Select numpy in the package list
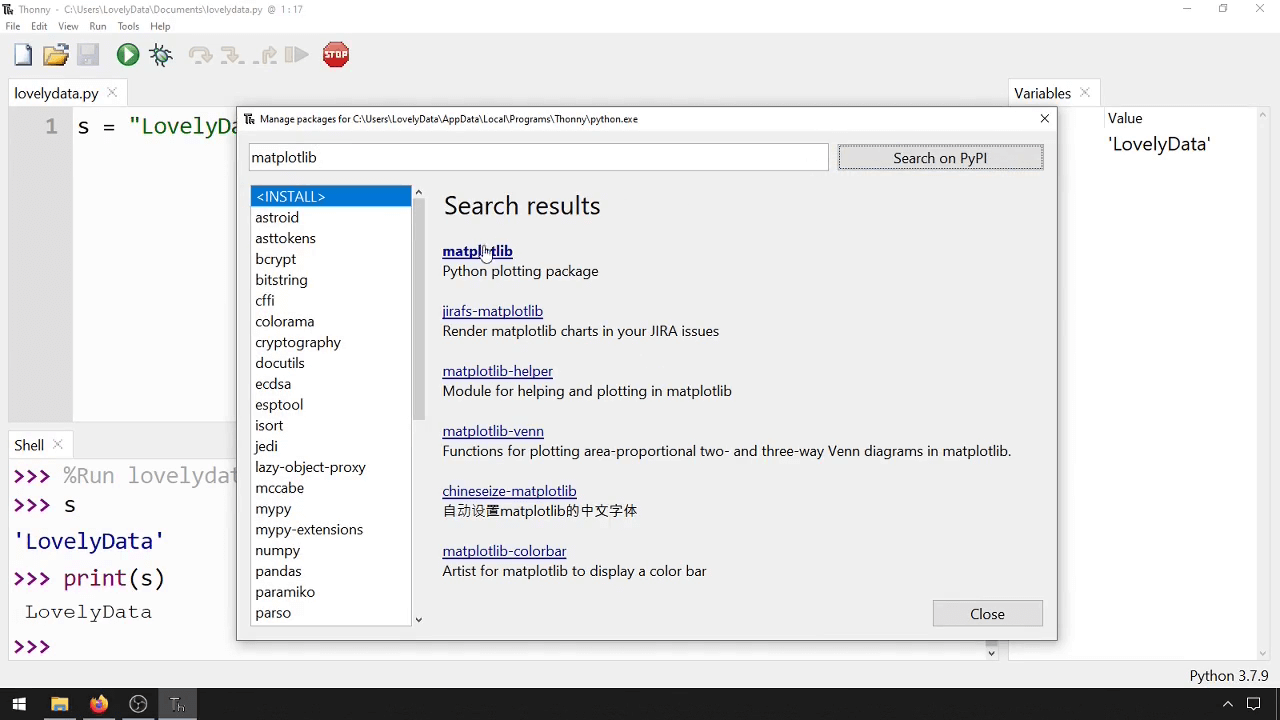This screenshot has height=720, width=1280. click(277, 550)
